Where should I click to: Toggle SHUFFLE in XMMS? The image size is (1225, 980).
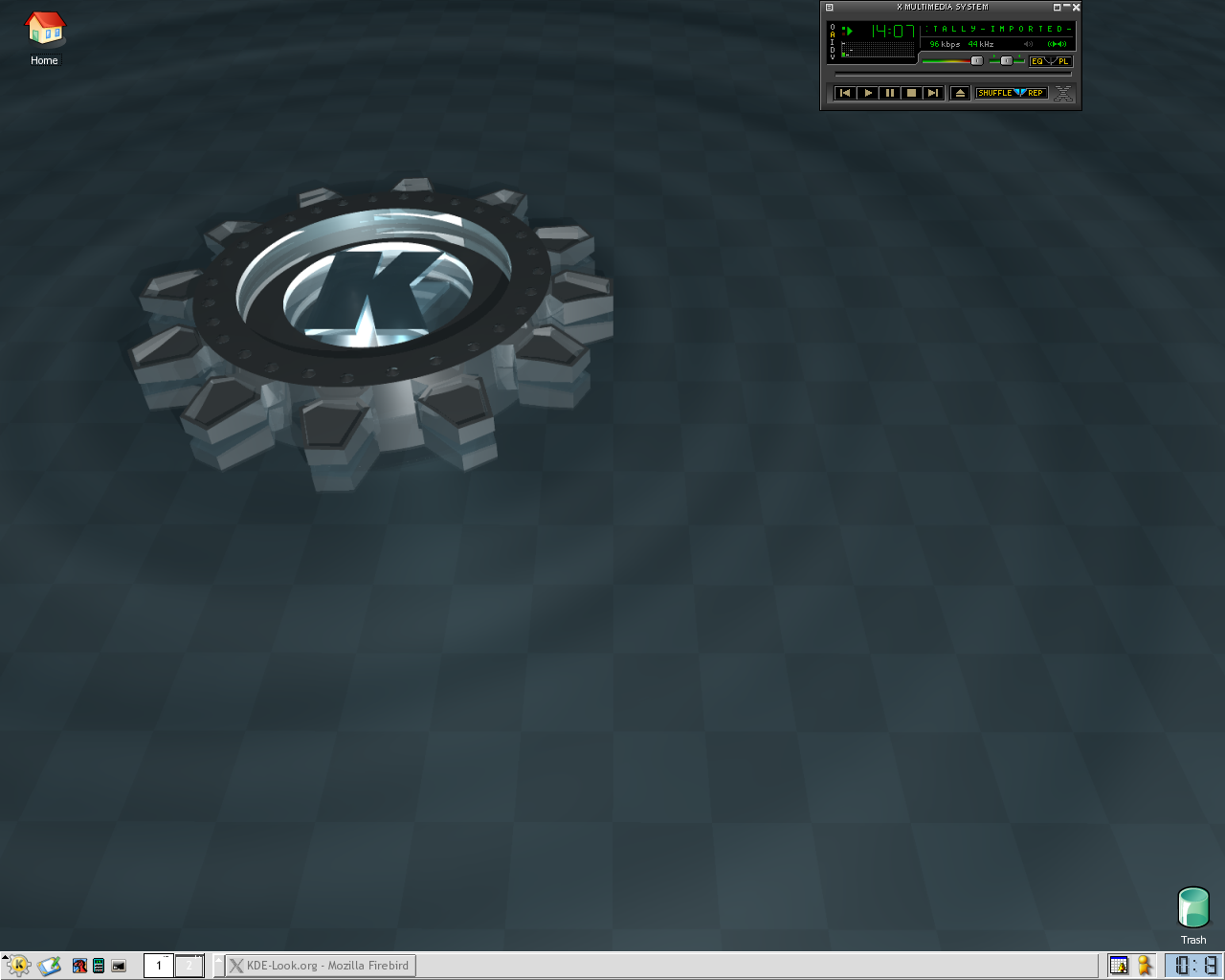coord(995,93)
